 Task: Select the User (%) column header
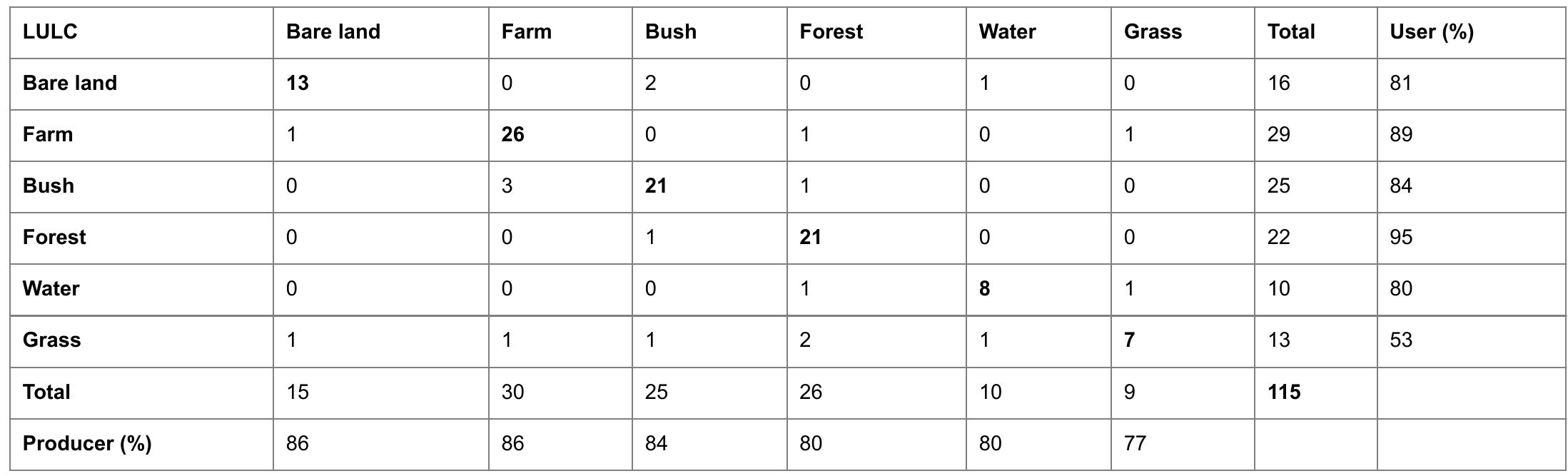tap(1431, 32)
